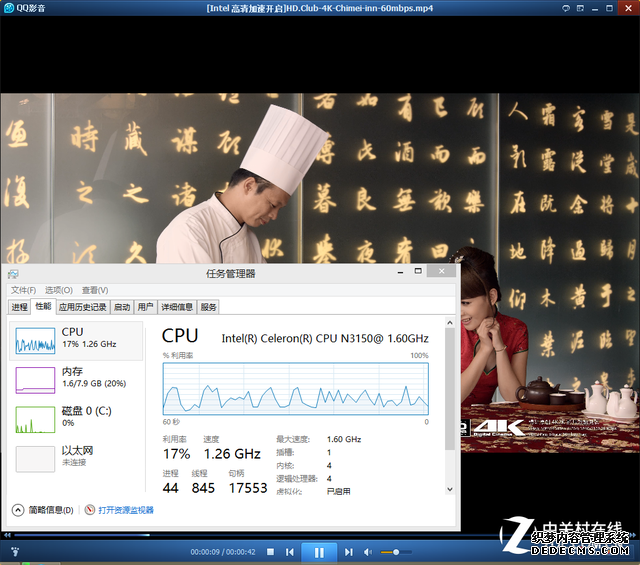This screenshot has width=640, height=565.
Task: Open the 查看(V) menu in Task Manager
Action: pos(95,290)
